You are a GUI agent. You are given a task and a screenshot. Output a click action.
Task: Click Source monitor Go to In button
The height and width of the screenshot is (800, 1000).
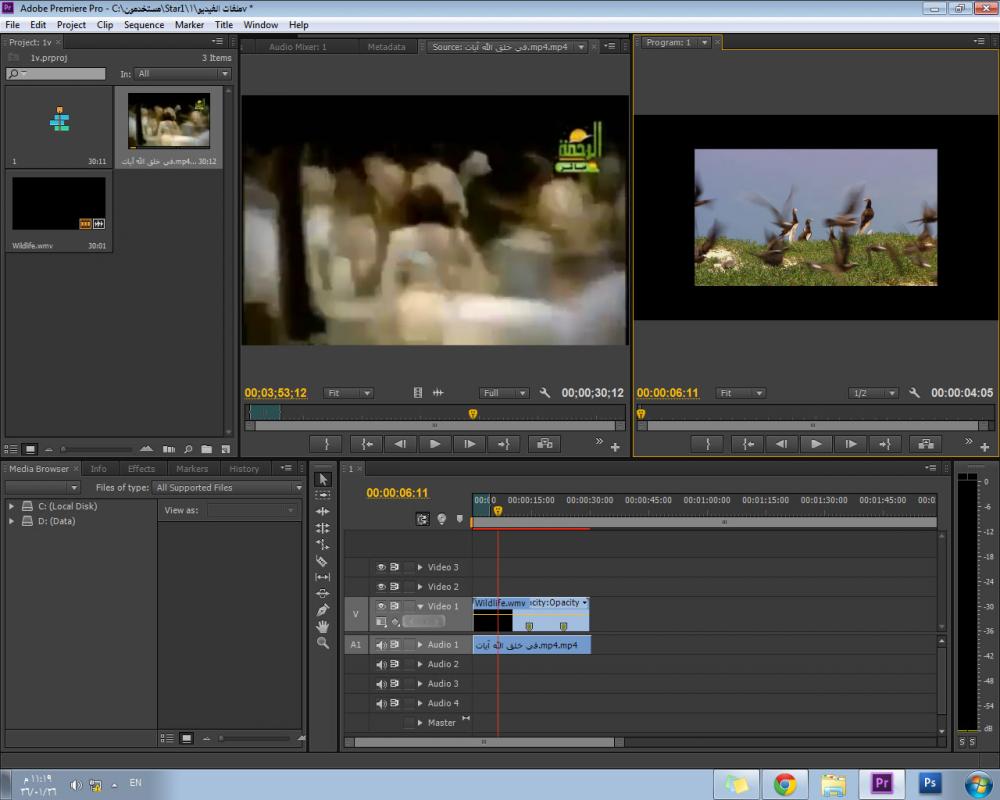366,444
